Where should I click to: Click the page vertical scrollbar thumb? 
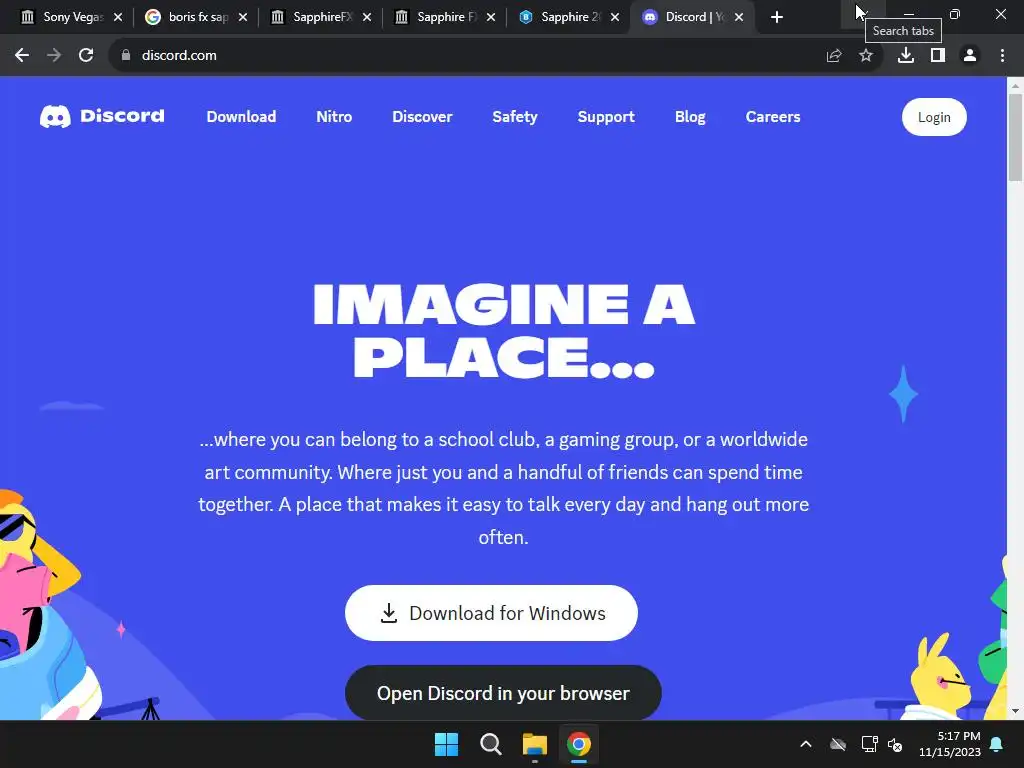coord(1015,137)
